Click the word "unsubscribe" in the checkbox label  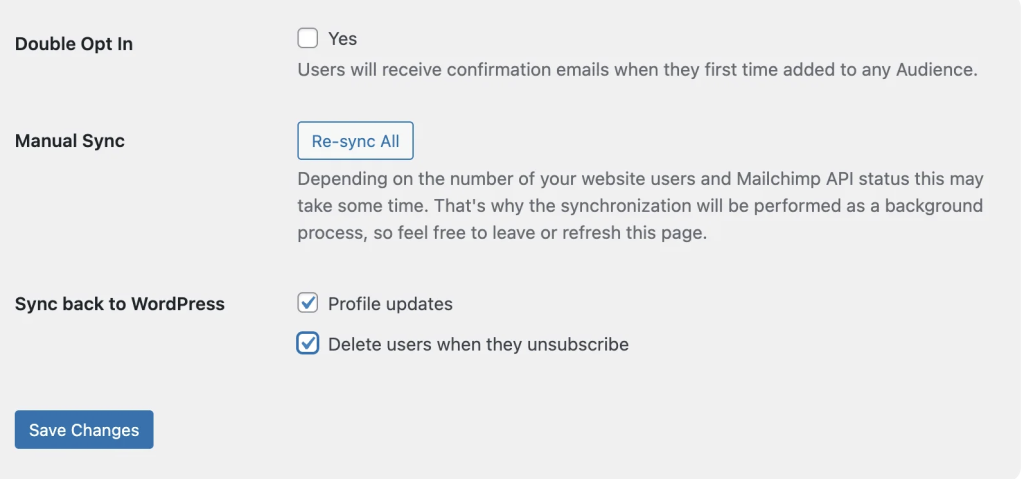(581, 344)
